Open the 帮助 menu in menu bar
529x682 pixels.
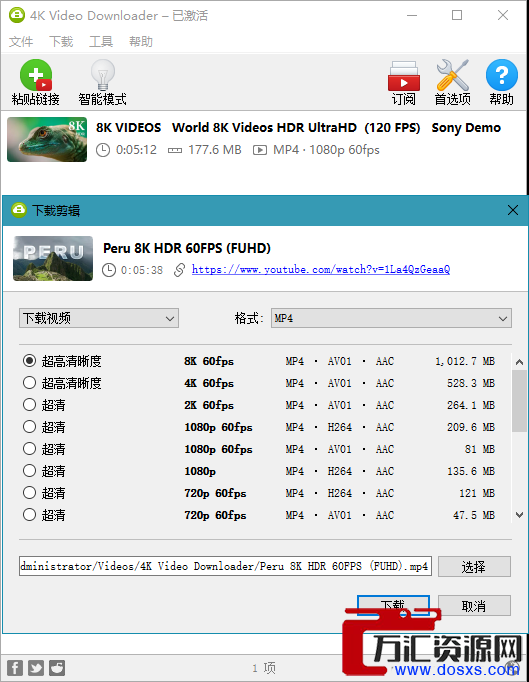(x=141, y=42)
